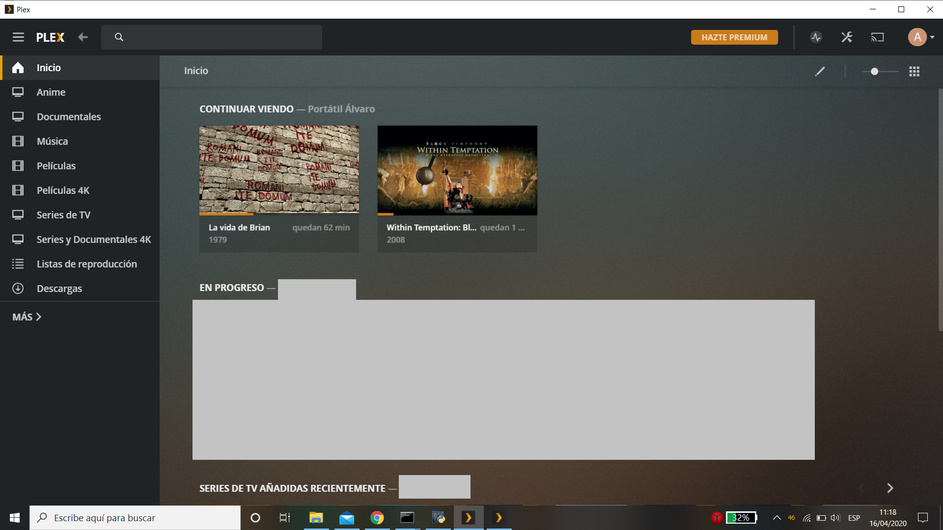
Task: Click the Hazte Premium button
Action: 734,37
